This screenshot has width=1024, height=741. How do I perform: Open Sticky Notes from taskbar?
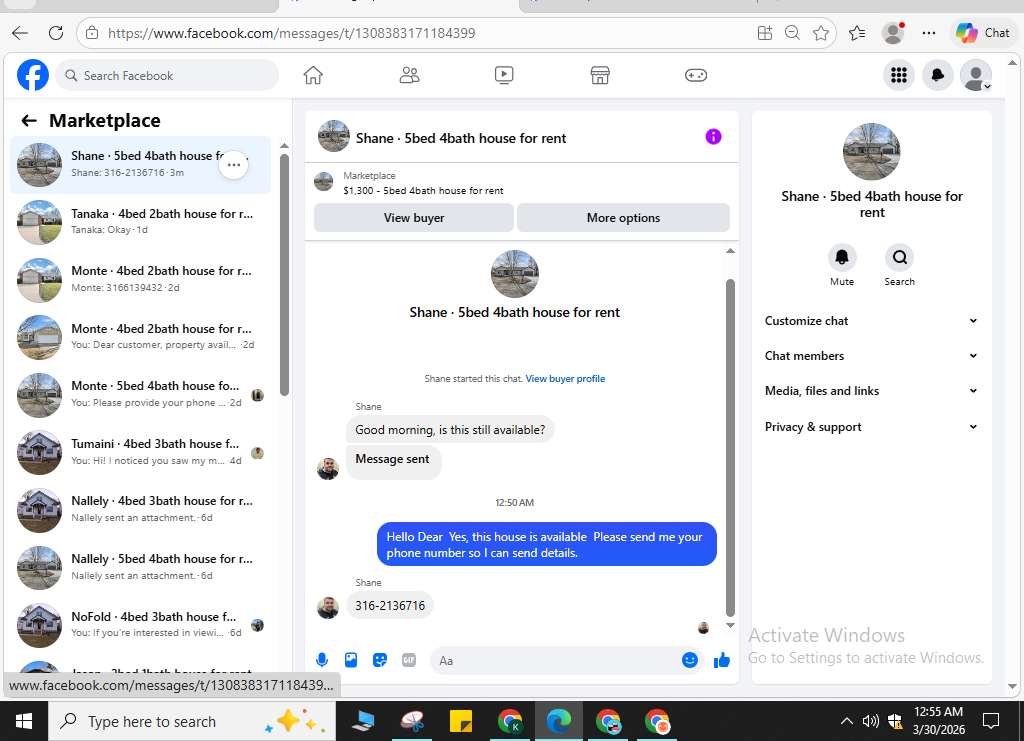[x=461, y=721]
